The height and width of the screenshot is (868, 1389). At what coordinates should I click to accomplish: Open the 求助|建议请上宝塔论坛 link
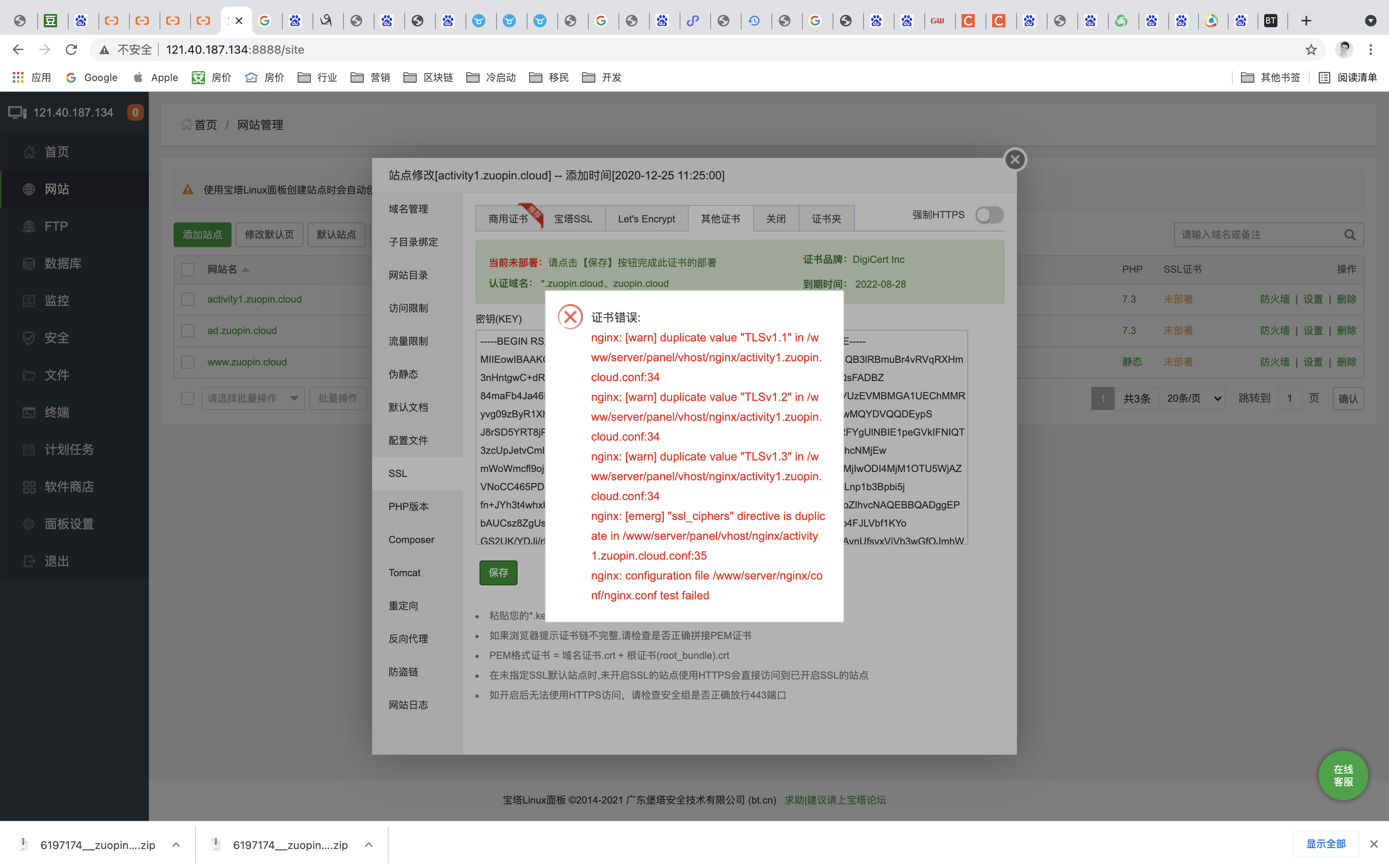click(x=835, y=800)
